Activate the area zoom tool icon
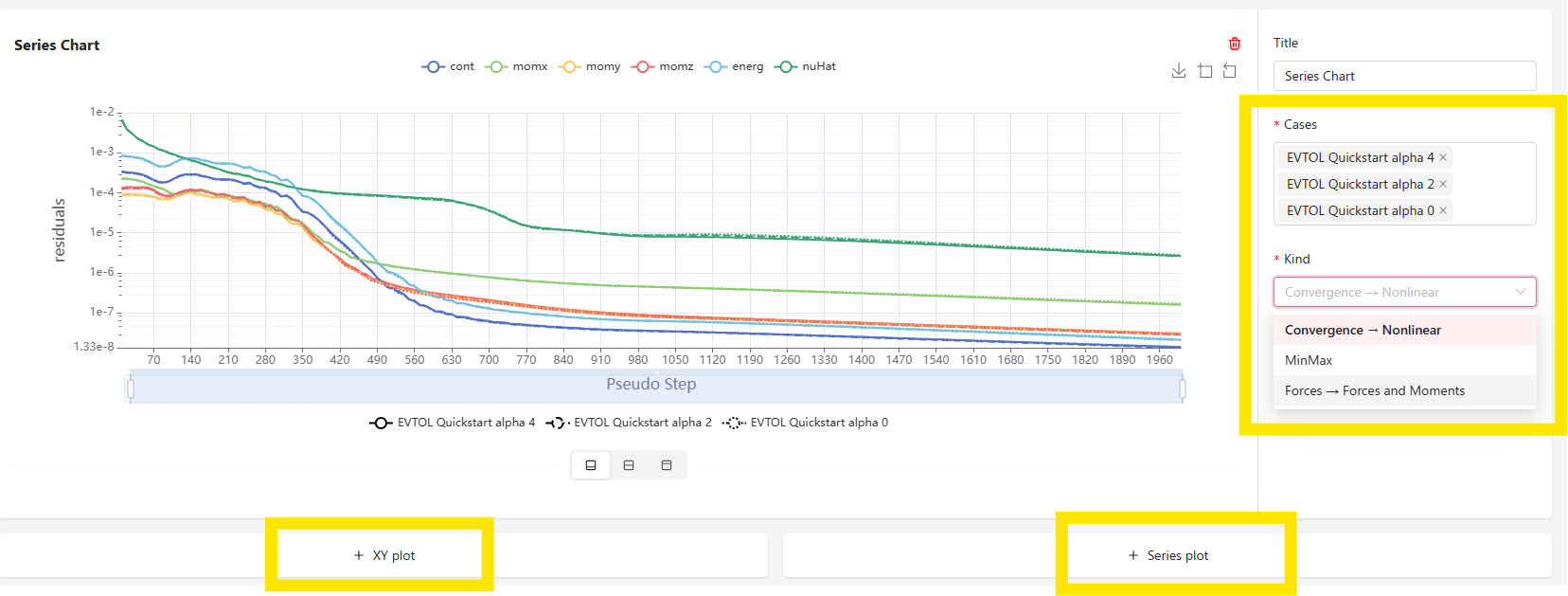The height and width of the screenshot is (596, 1568). pos(1204,71)
